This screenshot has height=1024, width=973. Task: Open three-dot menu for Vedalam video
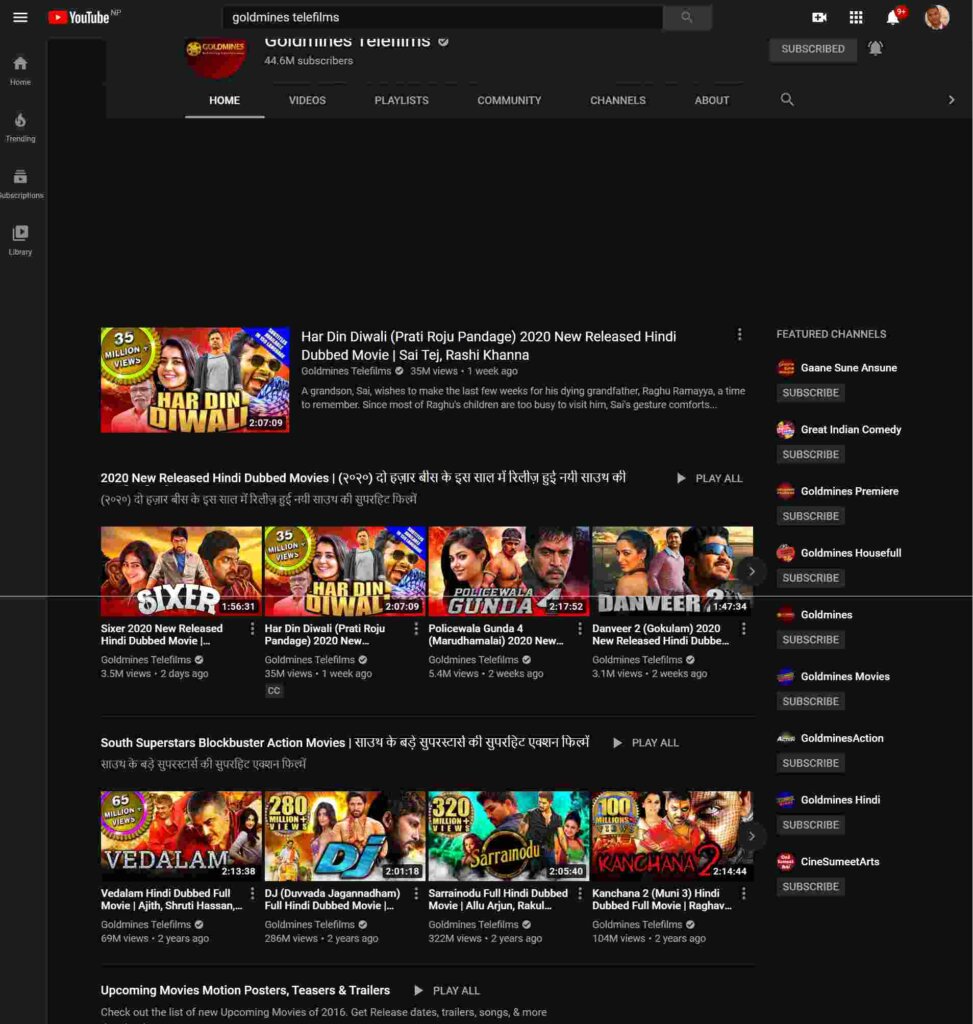coord(252,893)
